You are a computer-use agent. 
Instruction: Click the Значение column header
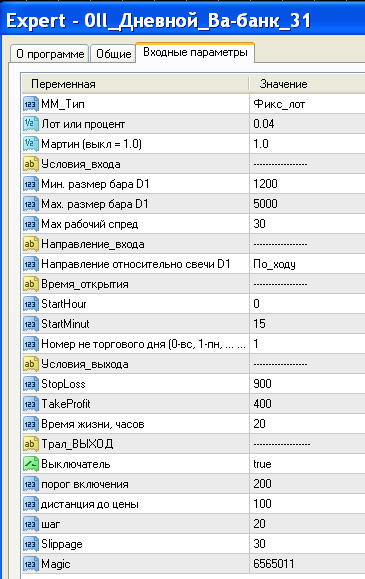point(283,84)
